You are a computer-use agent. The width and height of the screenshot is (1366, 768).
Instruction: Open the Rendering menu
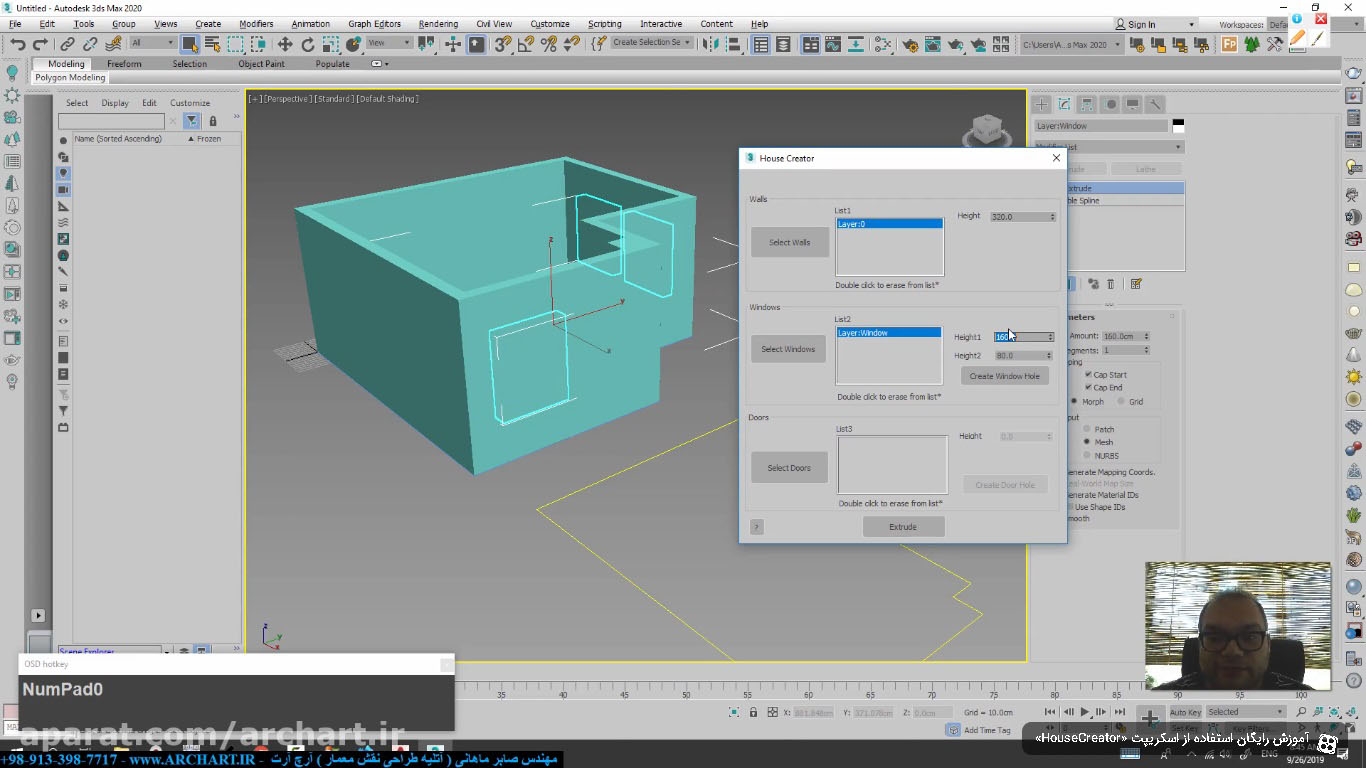(x=438, y=24)
